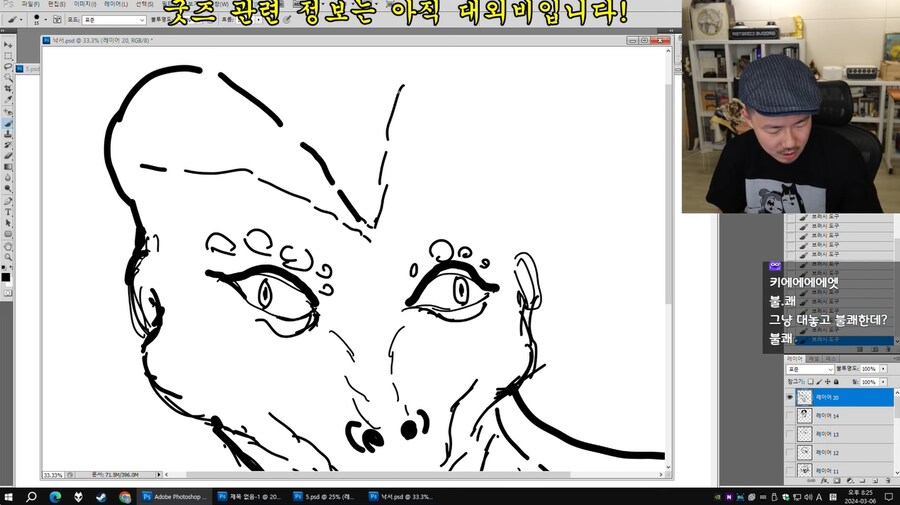The image size is (900, 505).
Task: Toggle Quick Mask mode button
Action: click(8, 293)
